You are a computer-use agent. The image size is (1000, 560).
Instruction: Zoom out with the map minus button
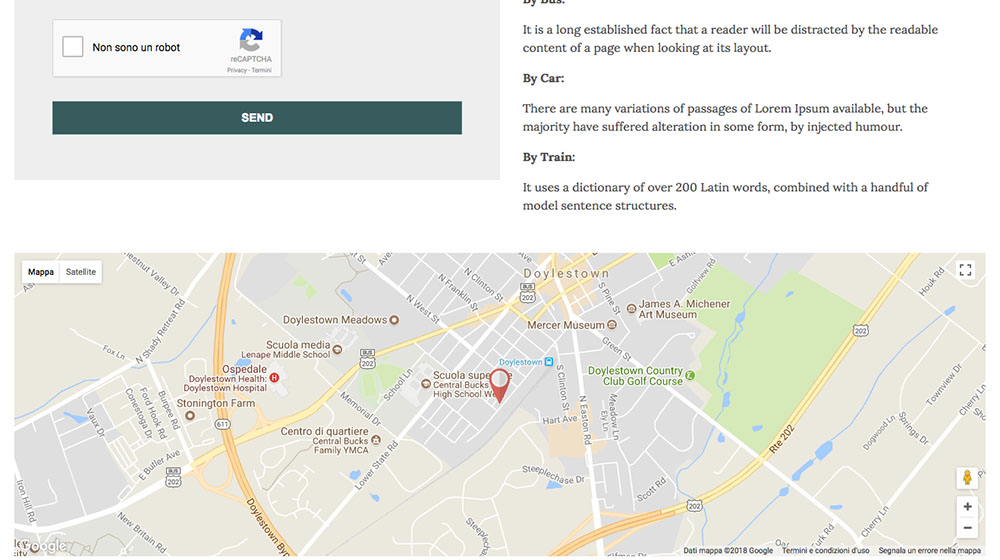point(967,528)
